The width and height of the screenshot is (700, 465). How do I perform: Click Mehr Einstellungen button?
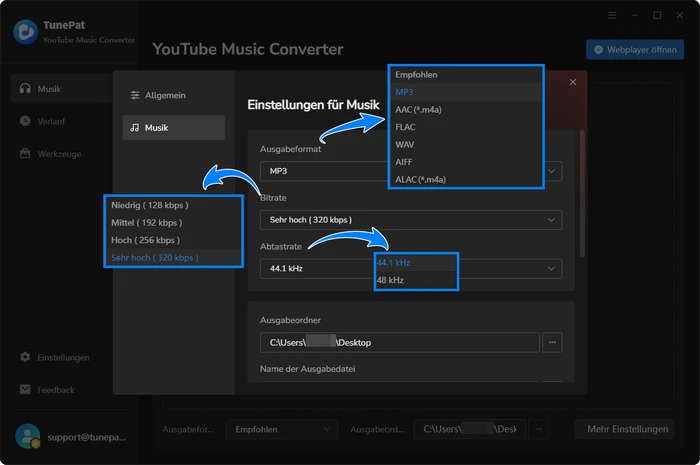pos(624,429)
